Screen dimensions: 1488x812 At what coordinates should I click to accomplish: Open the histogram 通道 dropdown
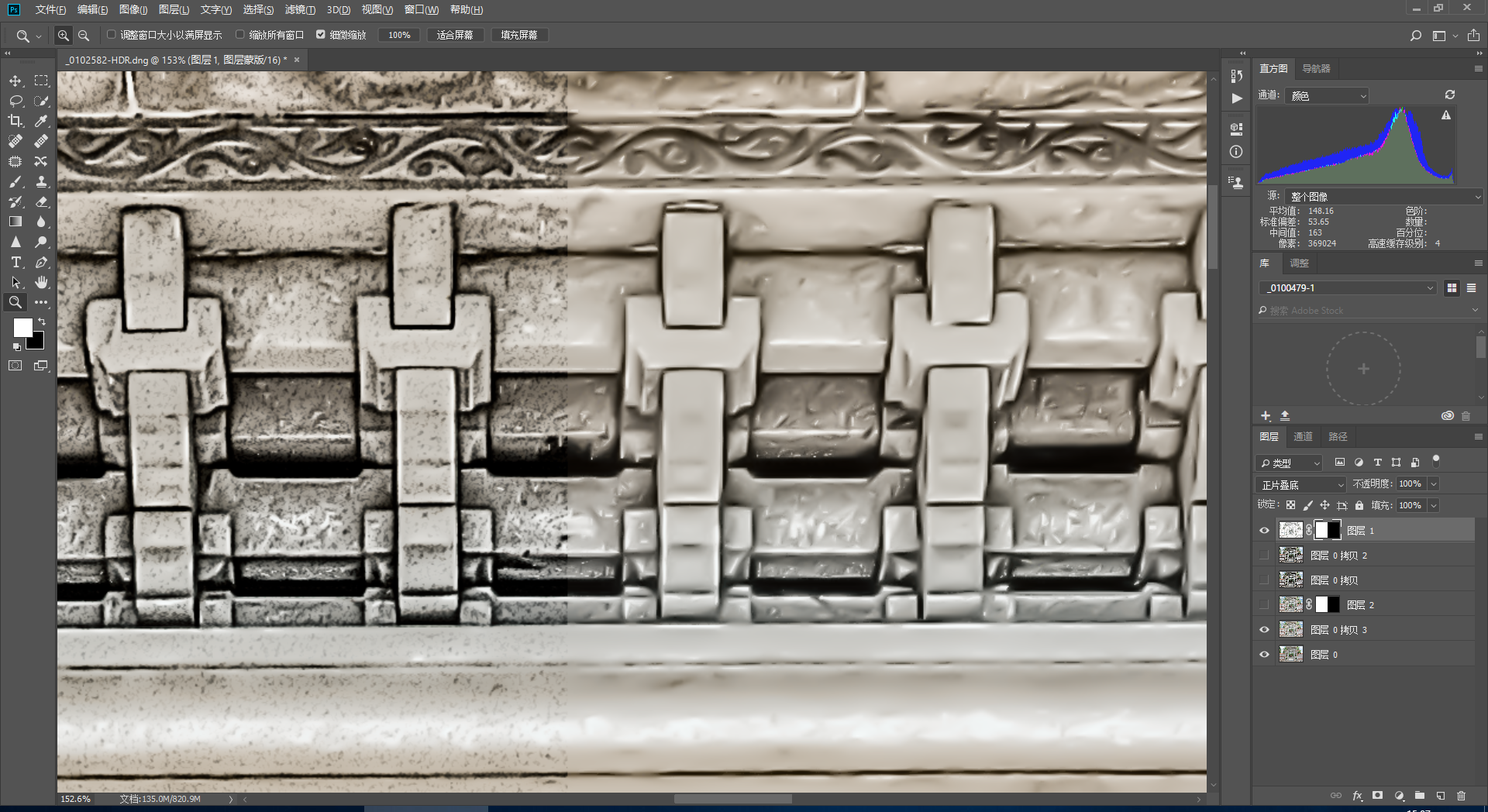click(1327, 96)
